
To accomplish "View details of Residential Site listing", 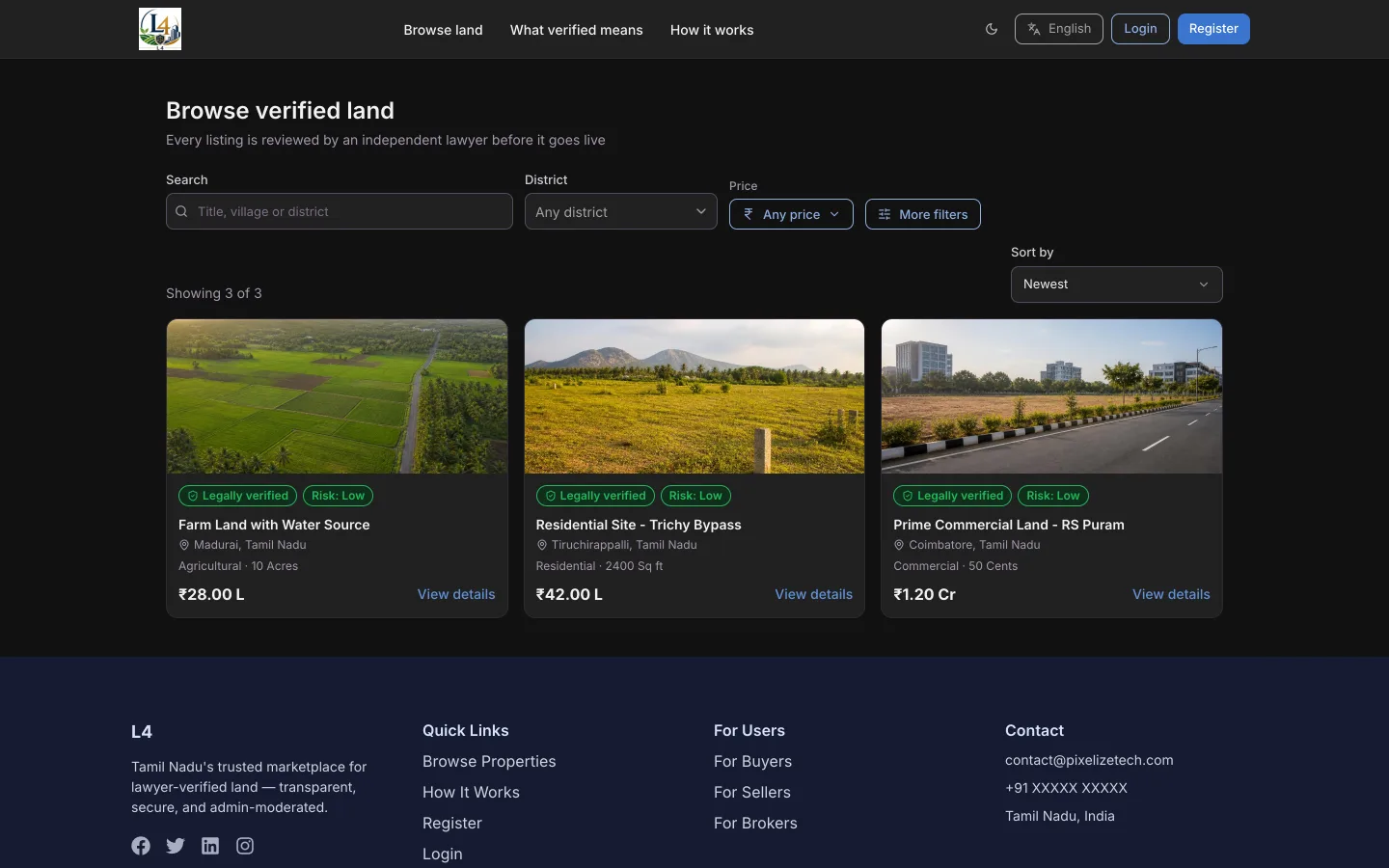I will point(813,594).
